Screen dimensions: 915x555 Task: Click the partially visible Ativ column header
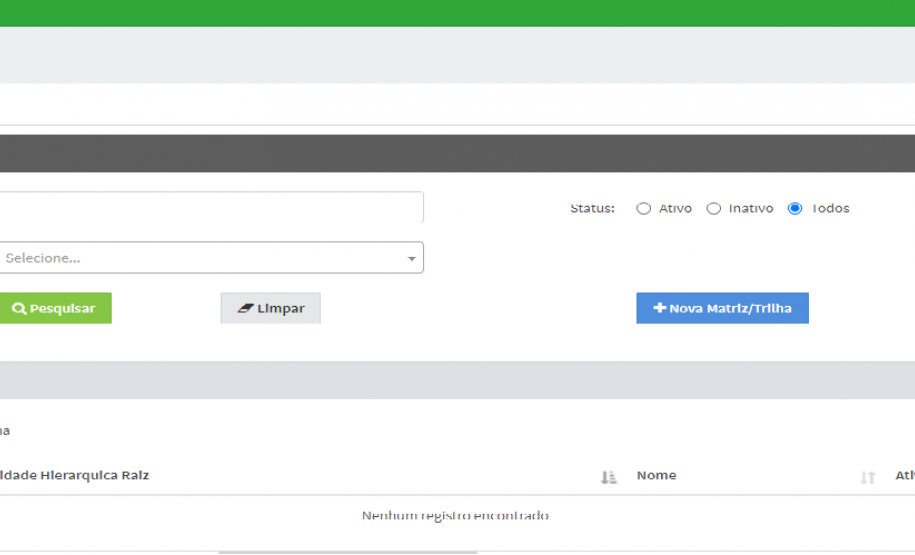(904, 476)
